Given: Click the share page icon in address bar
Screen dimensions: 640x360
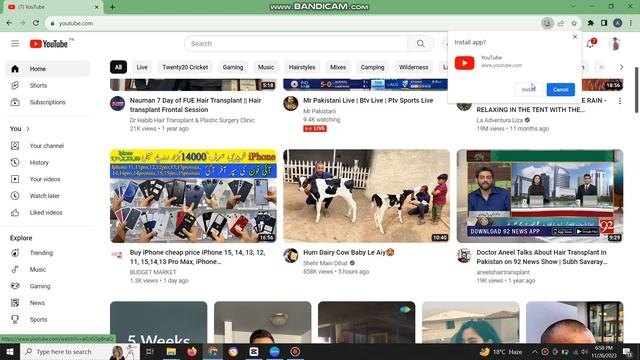Looking at the screenshot, I should (561, 23).
